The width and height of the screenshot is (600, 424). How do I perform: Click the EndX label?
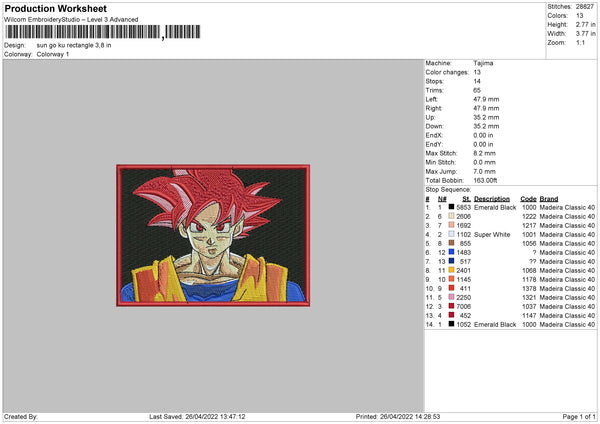tap(434, 135)
